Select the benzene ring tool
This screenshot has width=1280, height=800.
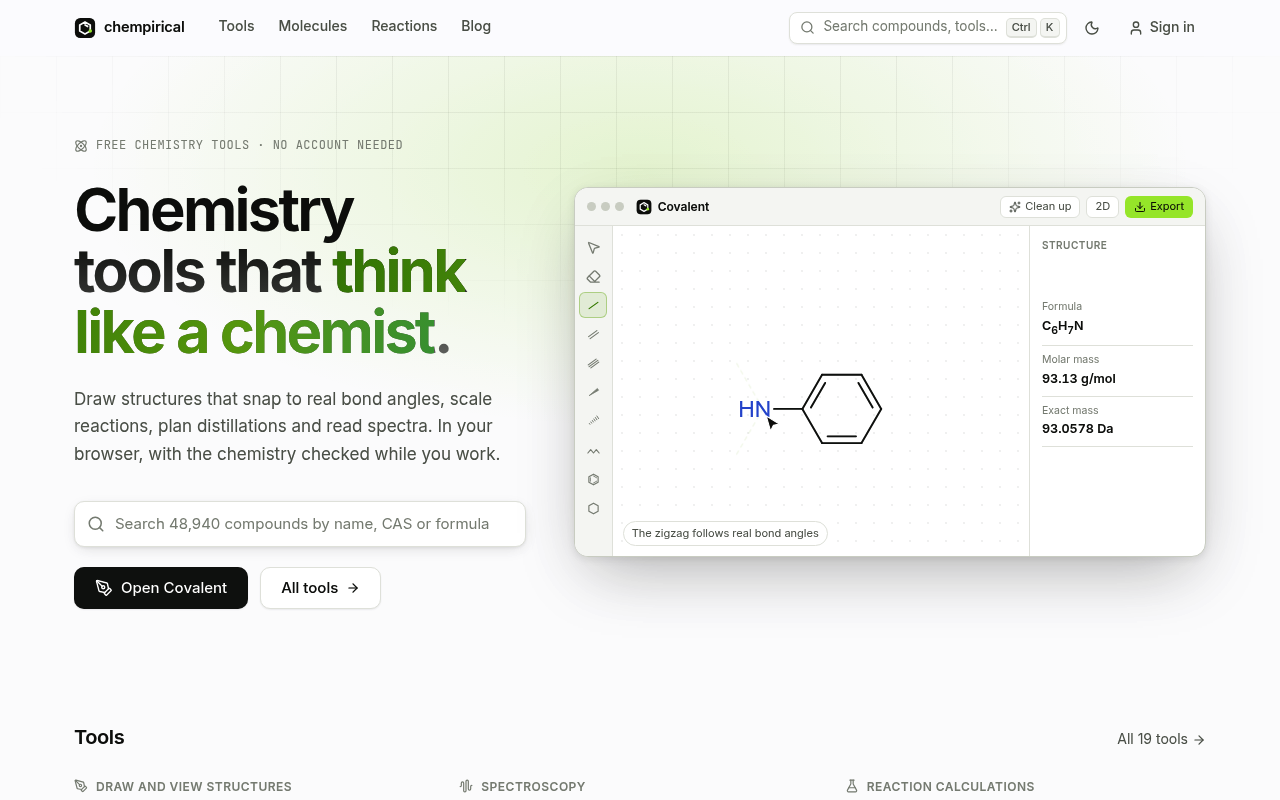coord(593,480)
